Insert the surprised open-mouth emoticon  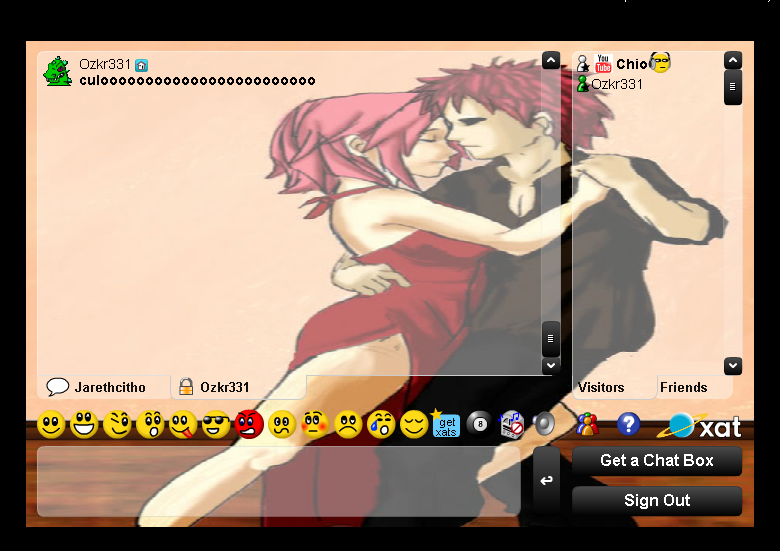pyautogui.click(x=150, y=425)
